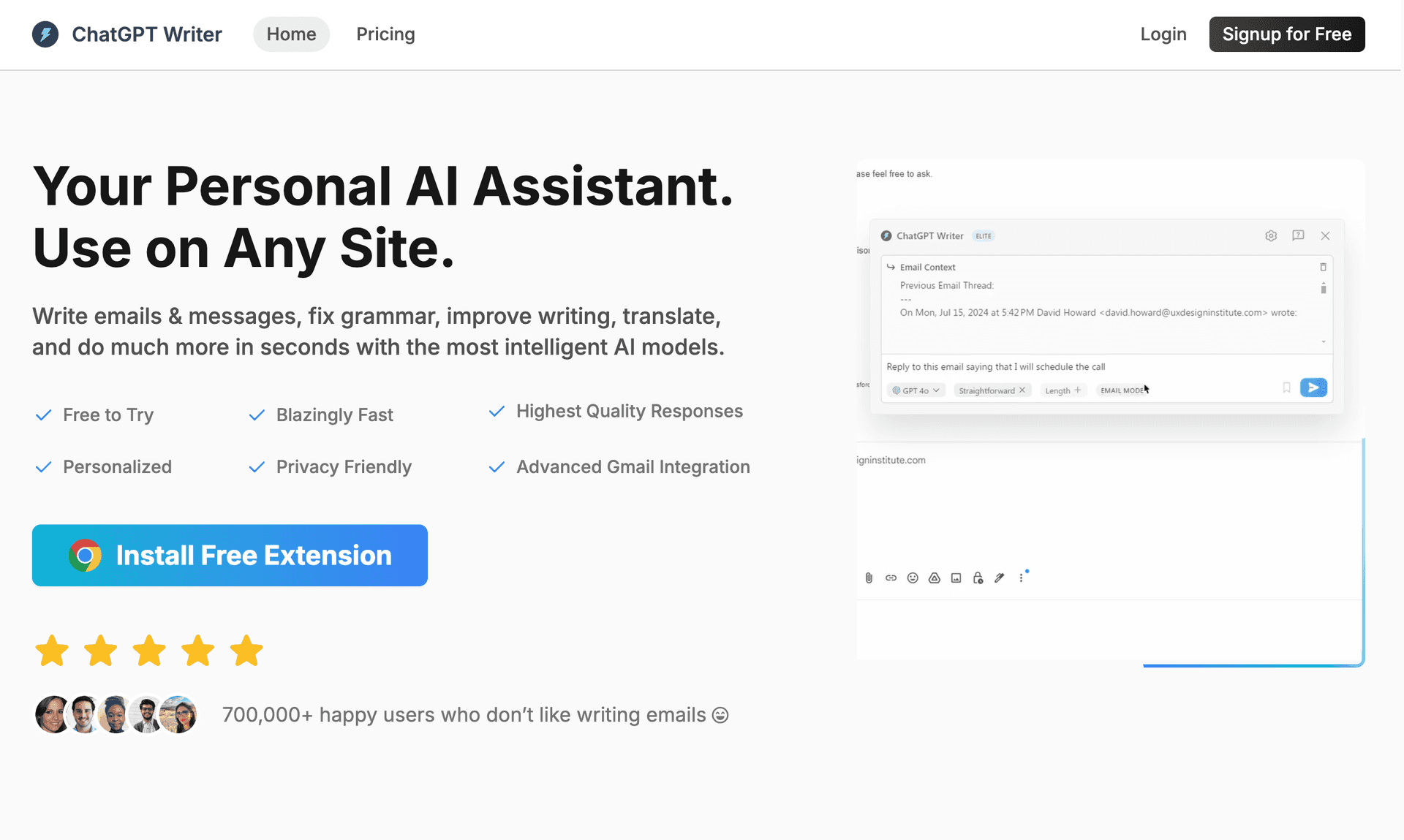The height and width of the screenshot is (840, 1404).
Task: Click the Signup for Free button
Action: pyautogui.click(x=1287, y=34)
